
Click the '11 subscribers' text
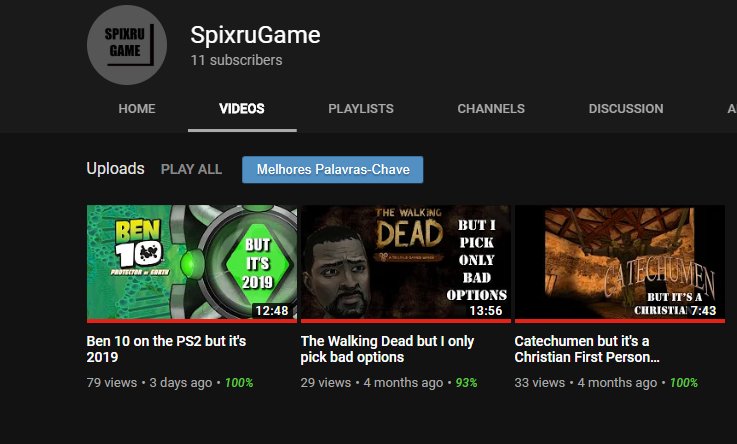point(236,60)
